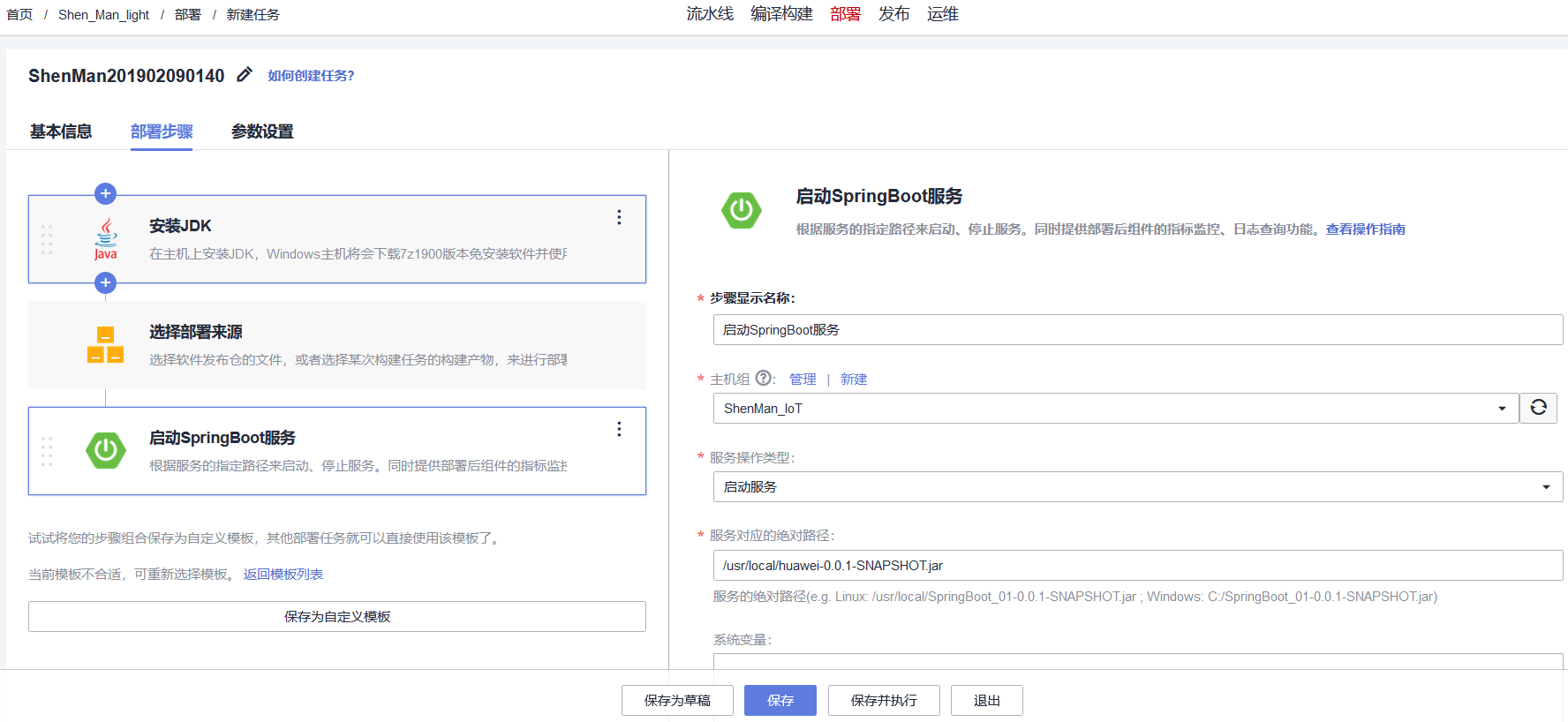Click the 步骤显示名称 input field
Image resolution: width=1568 pixels, height=722 pixels.
(x=1138, y=330)
